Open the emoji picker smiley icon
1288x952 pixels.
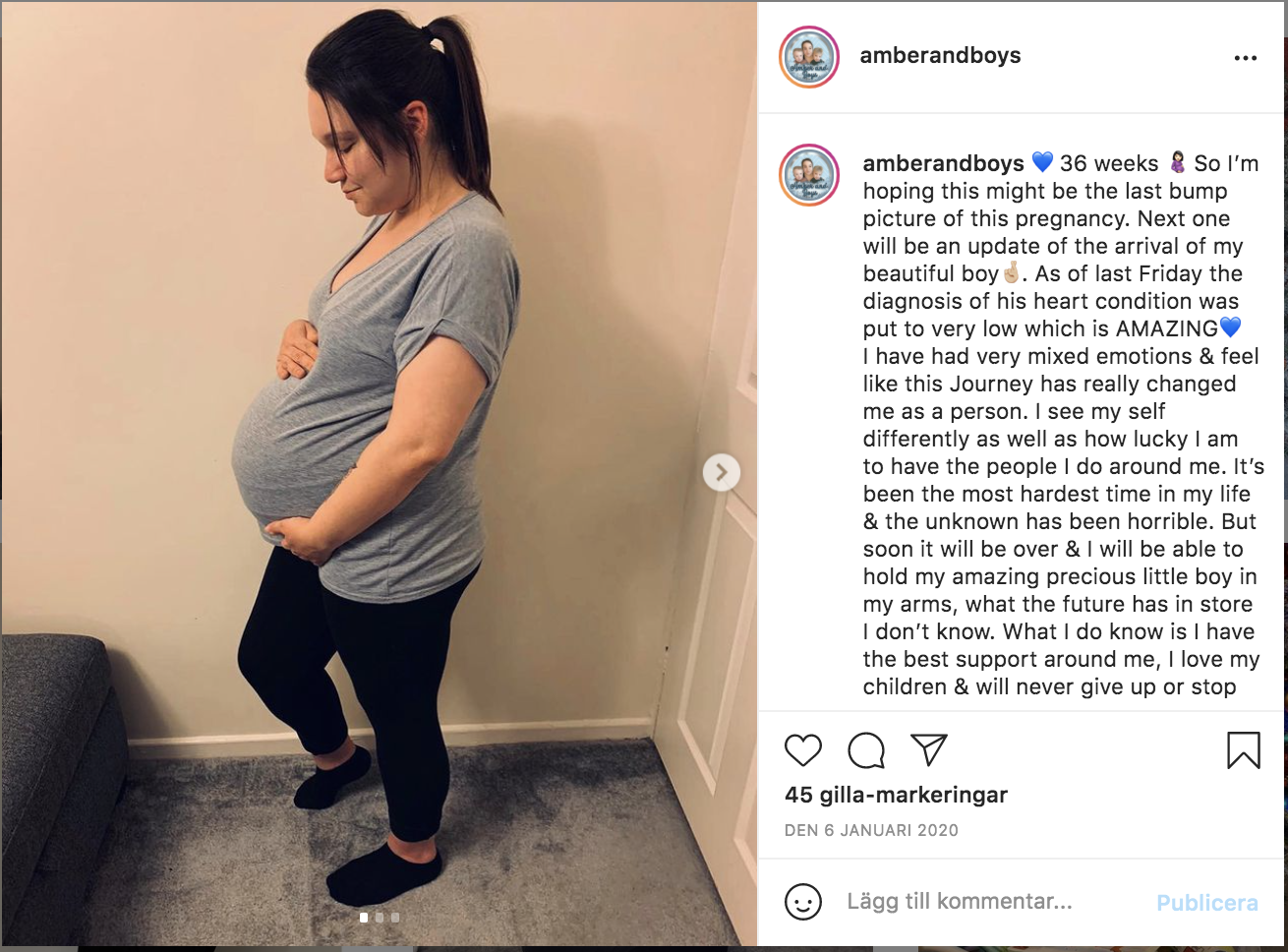pyautogui.click(x=803, y=902)
